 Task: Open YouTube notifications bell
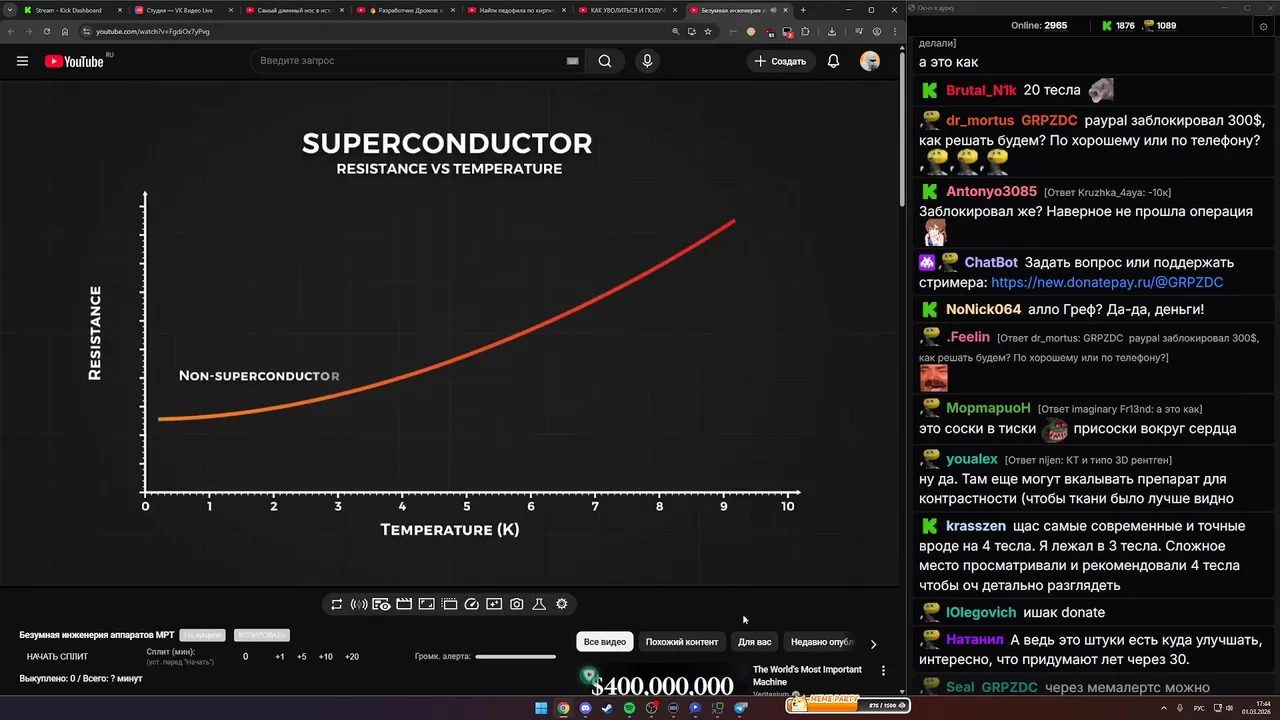pos(833,61)
